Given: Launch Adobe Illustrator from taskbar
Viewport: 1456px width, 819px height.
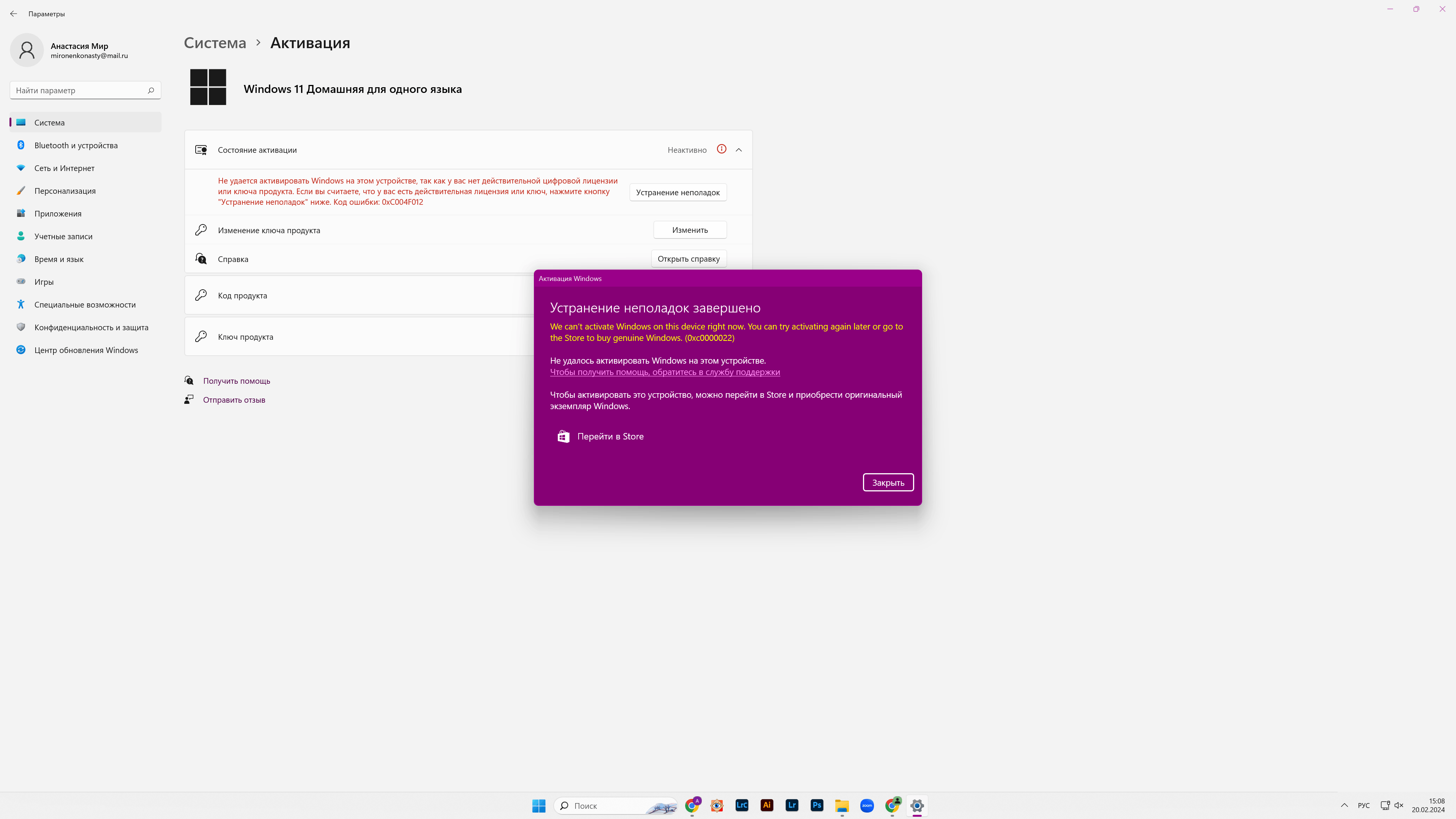Looking at the screenshot, I should tap(767, 805).
